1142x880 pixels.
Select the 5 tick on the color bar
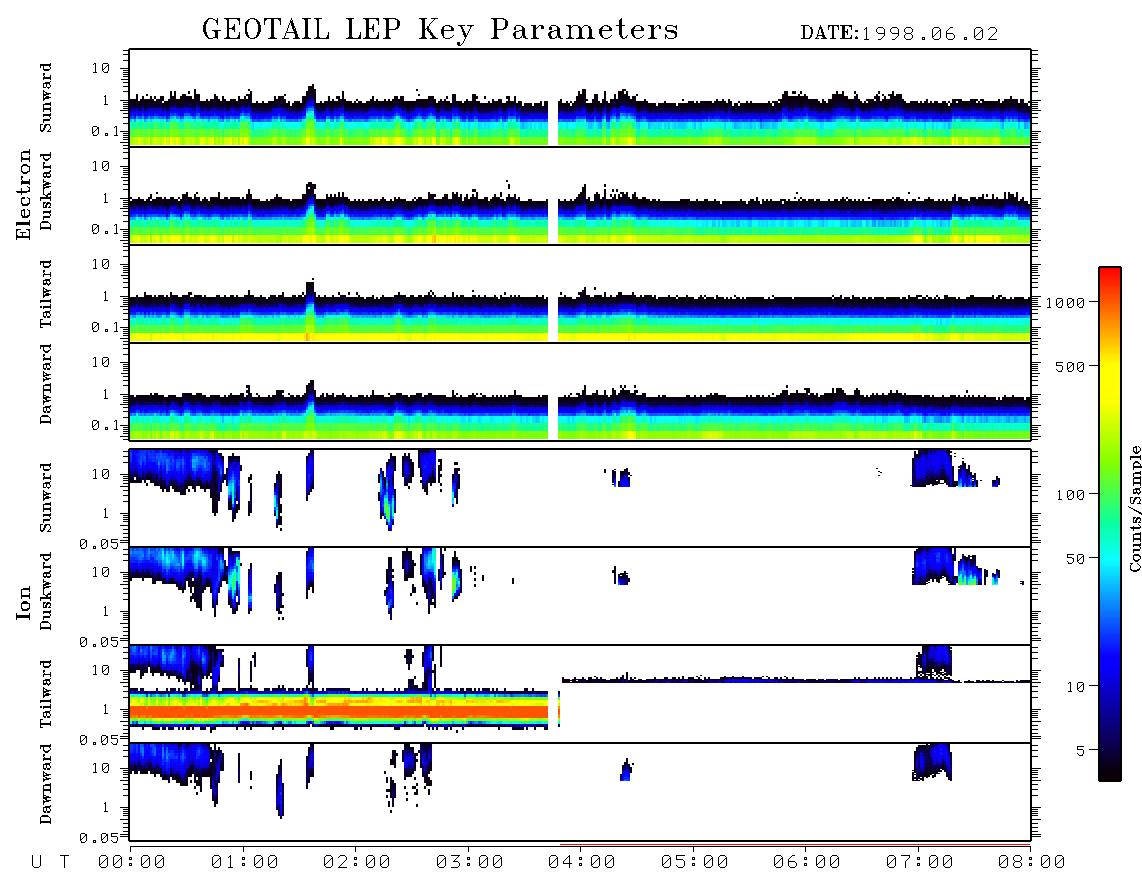point(1080,750)
